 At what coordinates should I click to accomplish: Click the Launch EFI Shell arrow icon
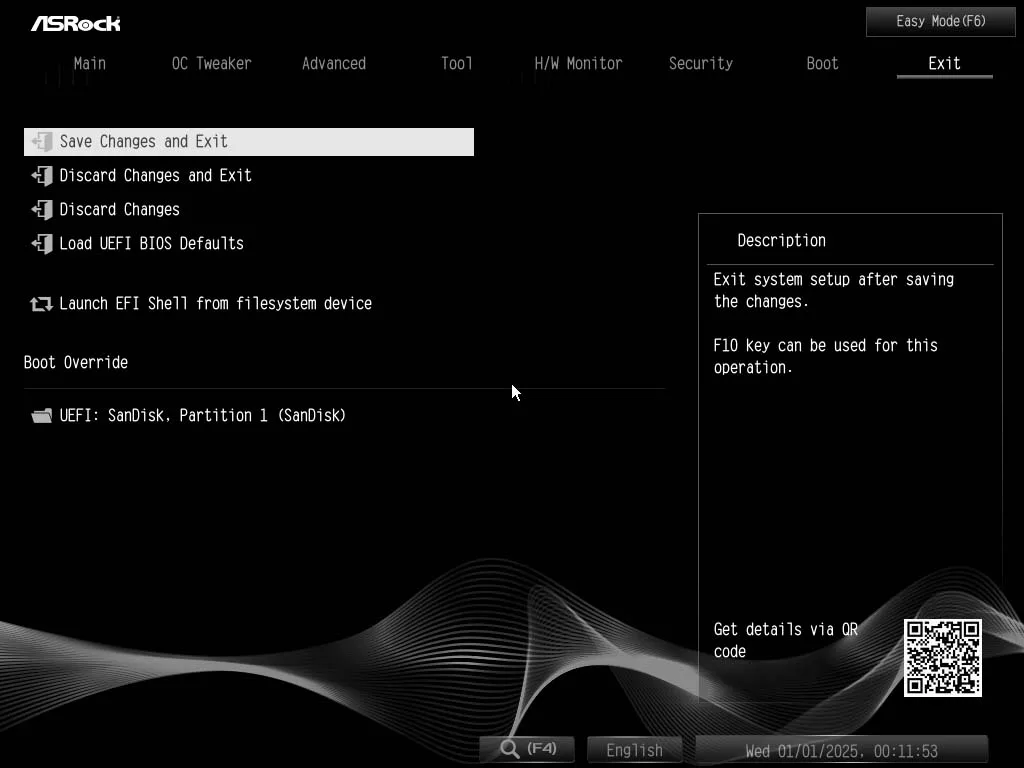point(41,304)
